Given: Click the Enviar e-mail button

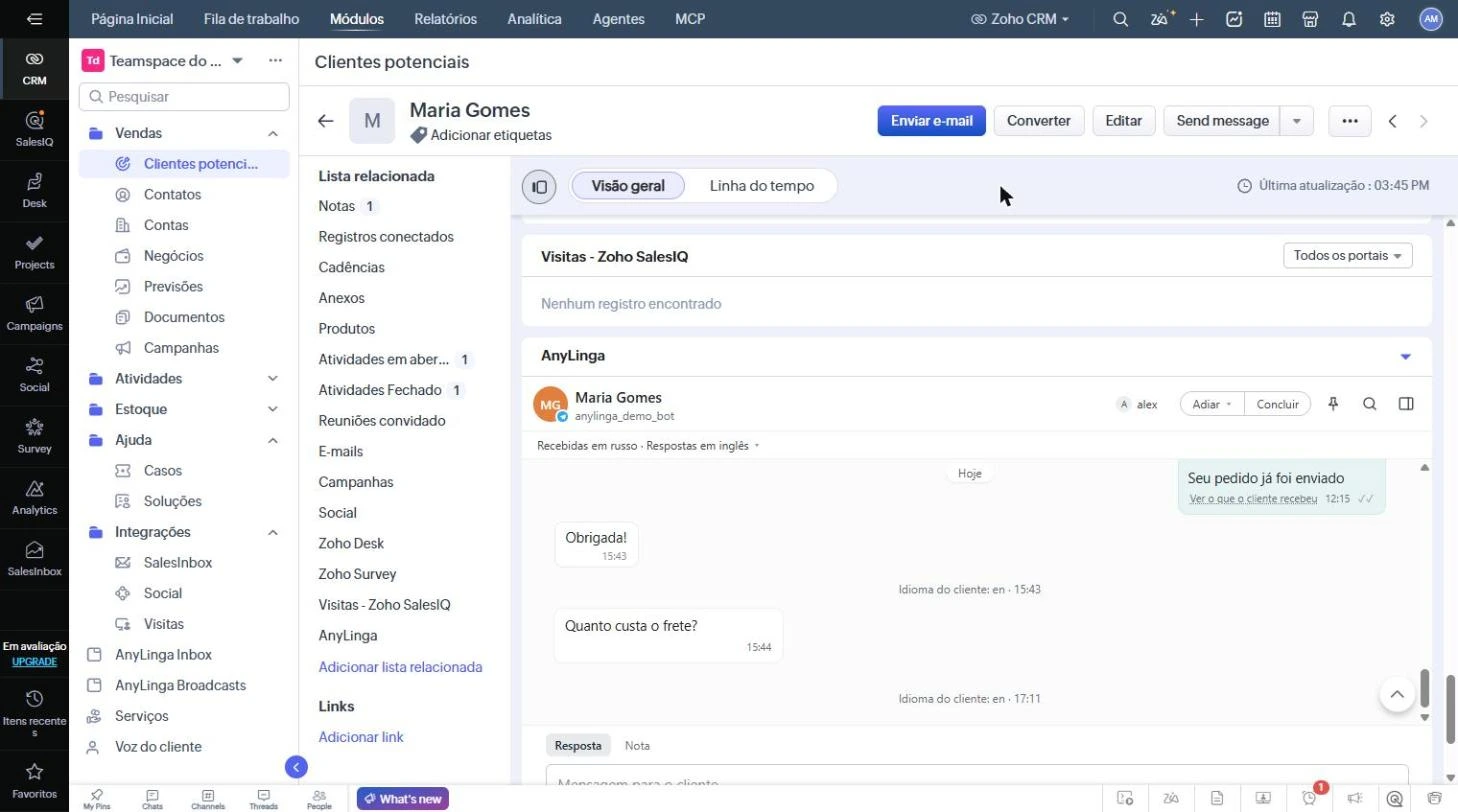Looking at the screenshot, I should 932,121.
